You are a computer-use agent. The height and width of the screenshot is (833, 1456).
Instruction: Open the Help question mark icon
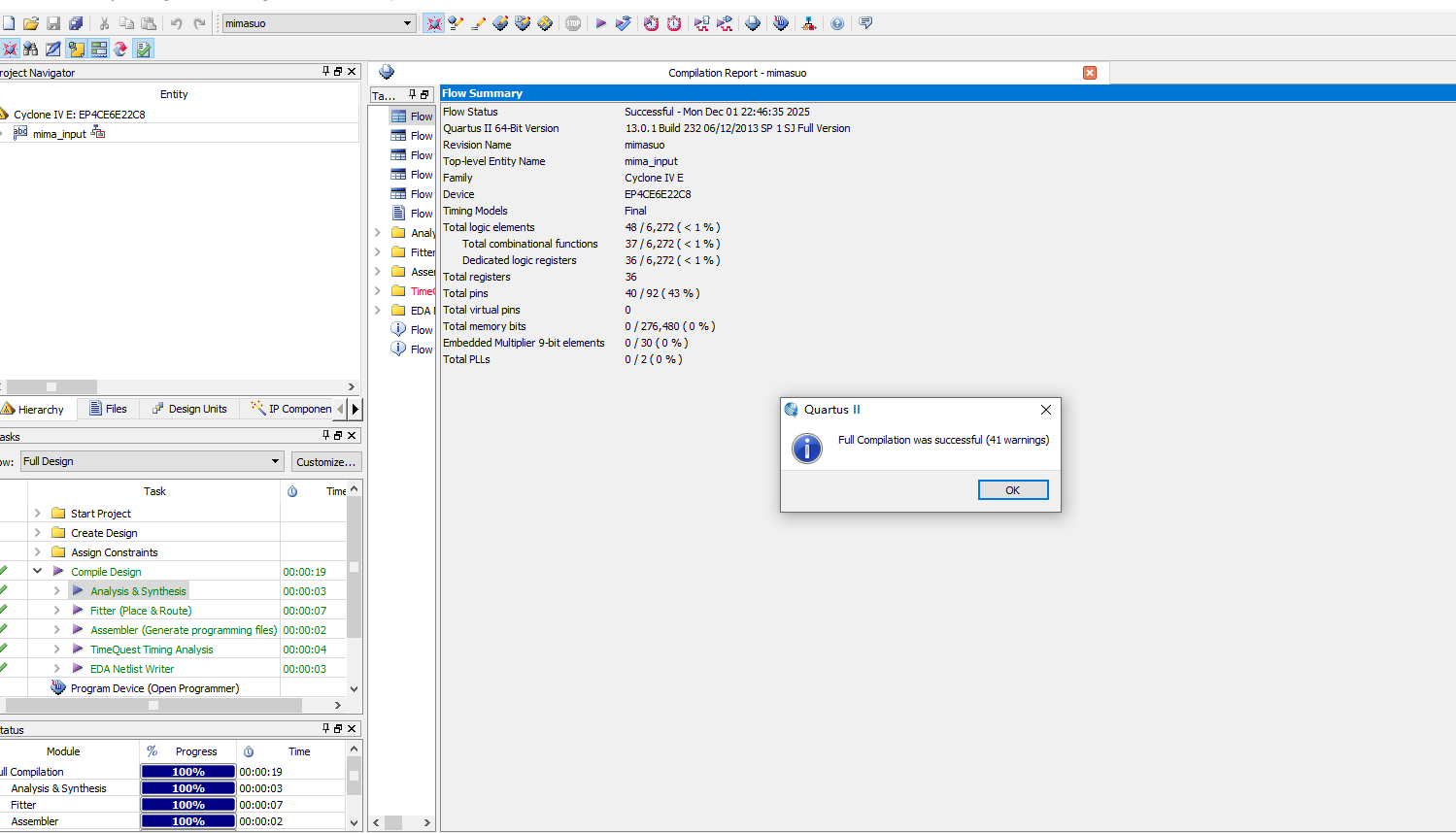pyautogui.click(x=837, y=23)
